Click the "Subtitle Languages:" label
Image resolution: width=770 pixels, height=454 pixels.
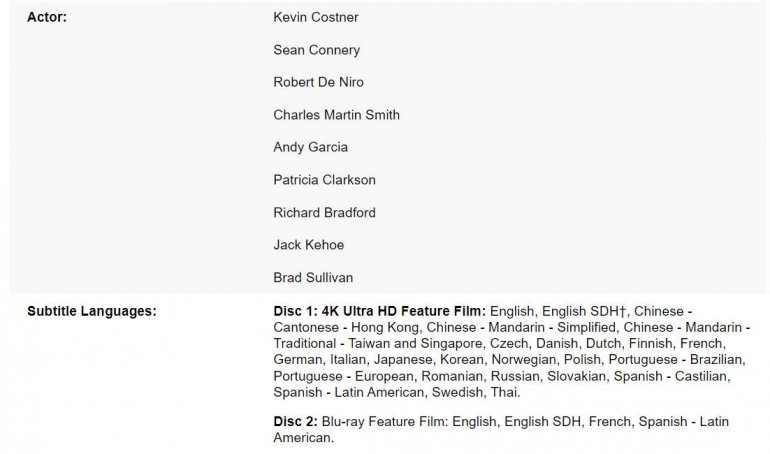point(91,311)
